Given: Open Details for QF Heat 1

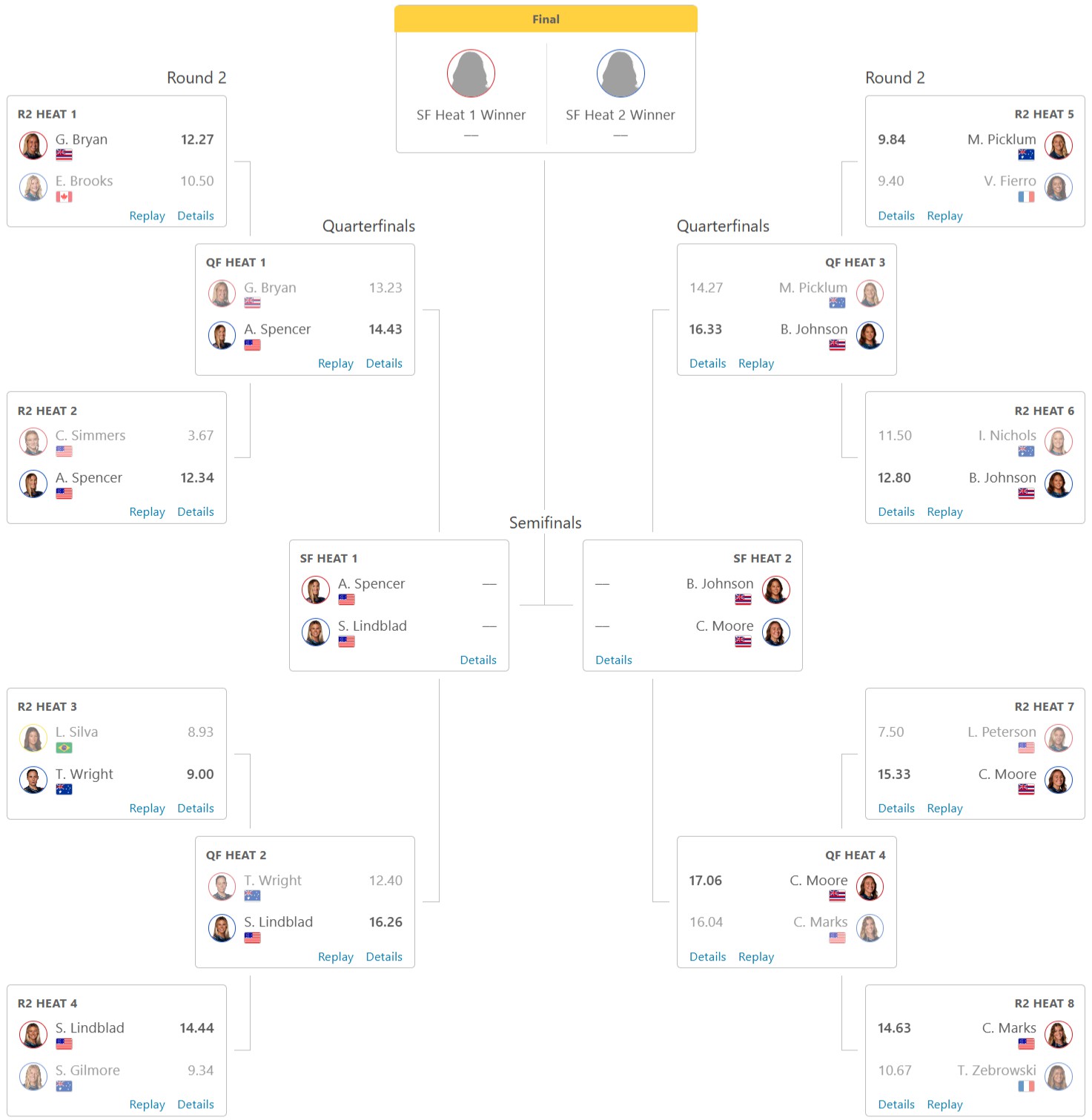Looking at the screenshot, I should (384, 363).
